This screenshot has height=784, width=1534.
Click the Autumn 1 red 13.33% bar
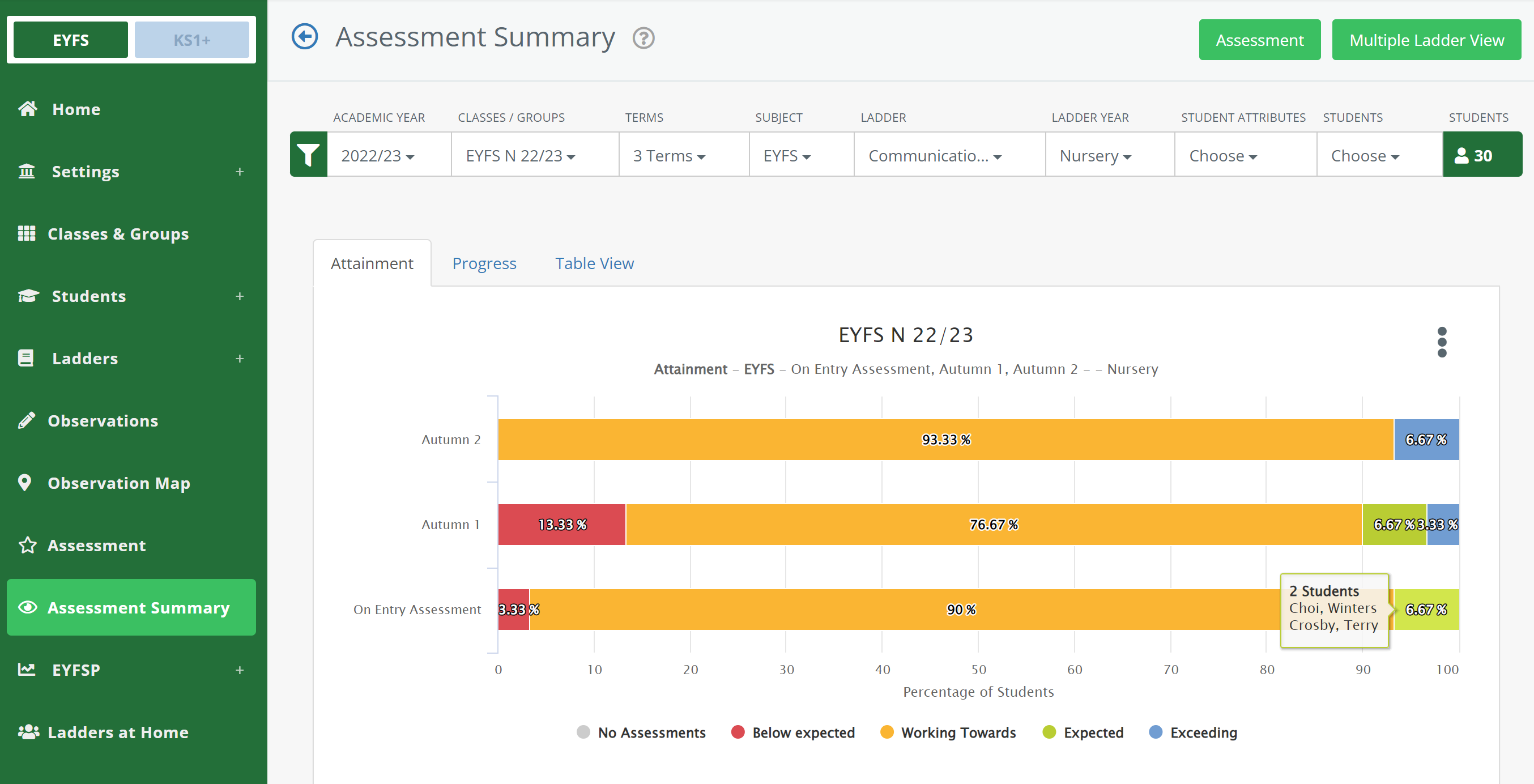(561, 525)
